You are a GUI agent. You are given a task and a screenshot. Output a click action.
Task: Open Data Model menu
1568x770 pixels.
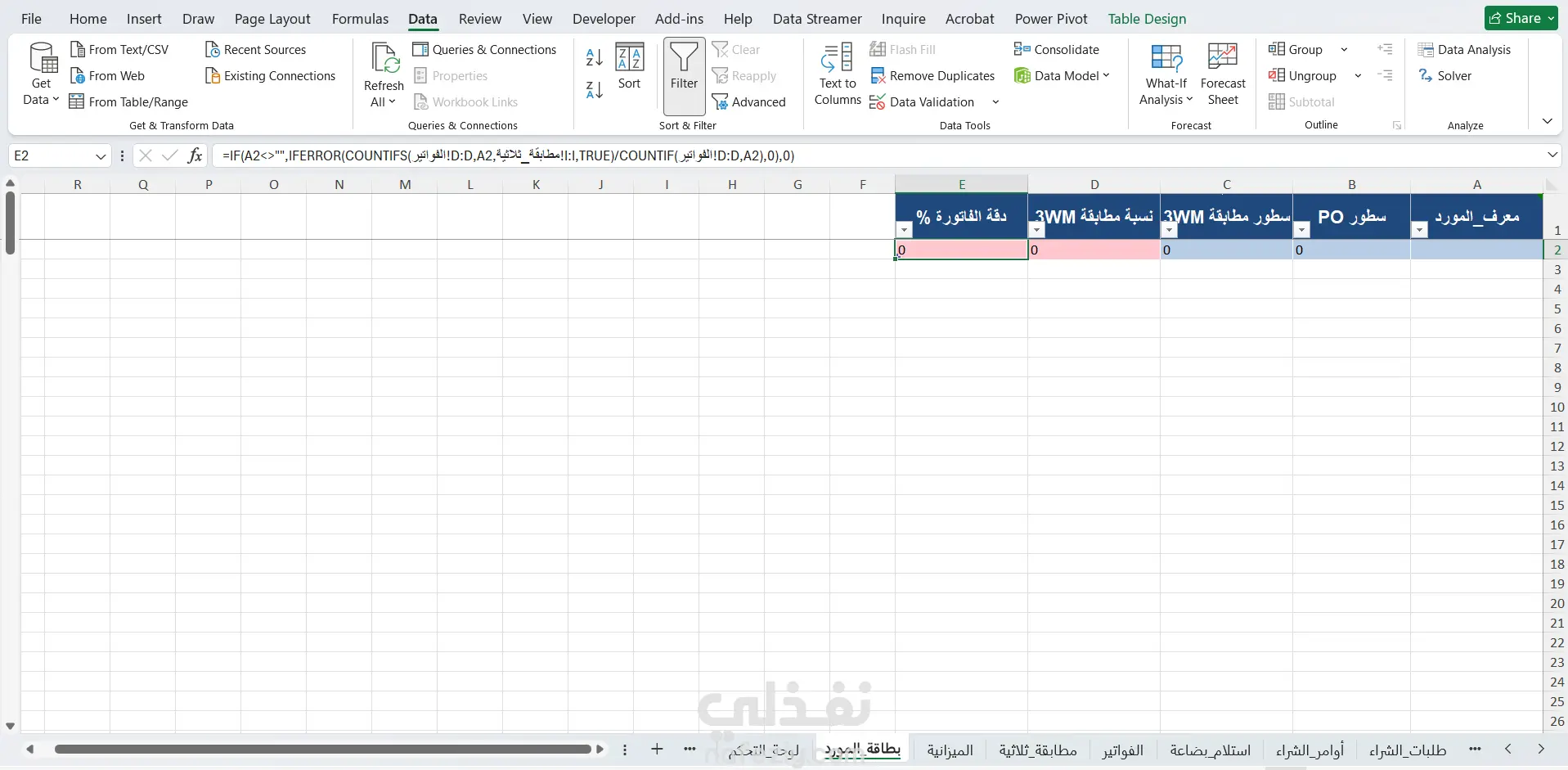[x=1062, y=75]
